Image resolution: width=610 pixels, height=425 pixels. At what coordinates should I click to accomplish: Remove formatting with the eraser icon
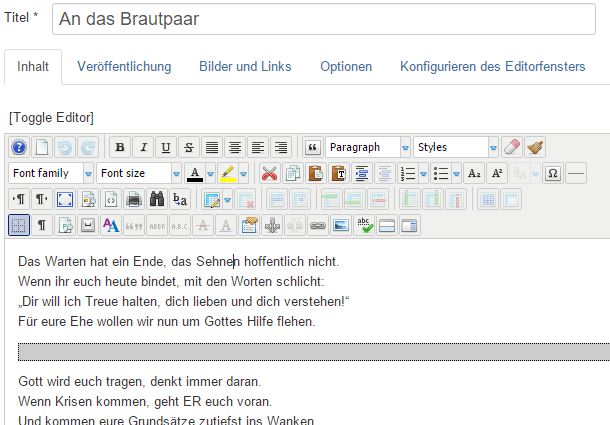click(x=512, y=148)
